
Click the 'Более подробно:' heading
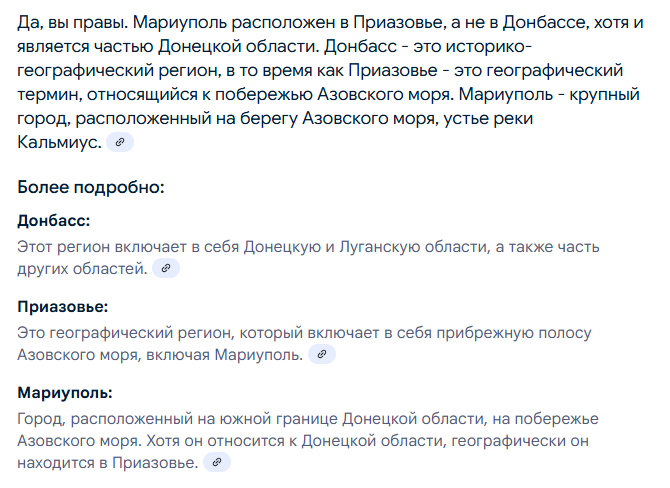91,187
